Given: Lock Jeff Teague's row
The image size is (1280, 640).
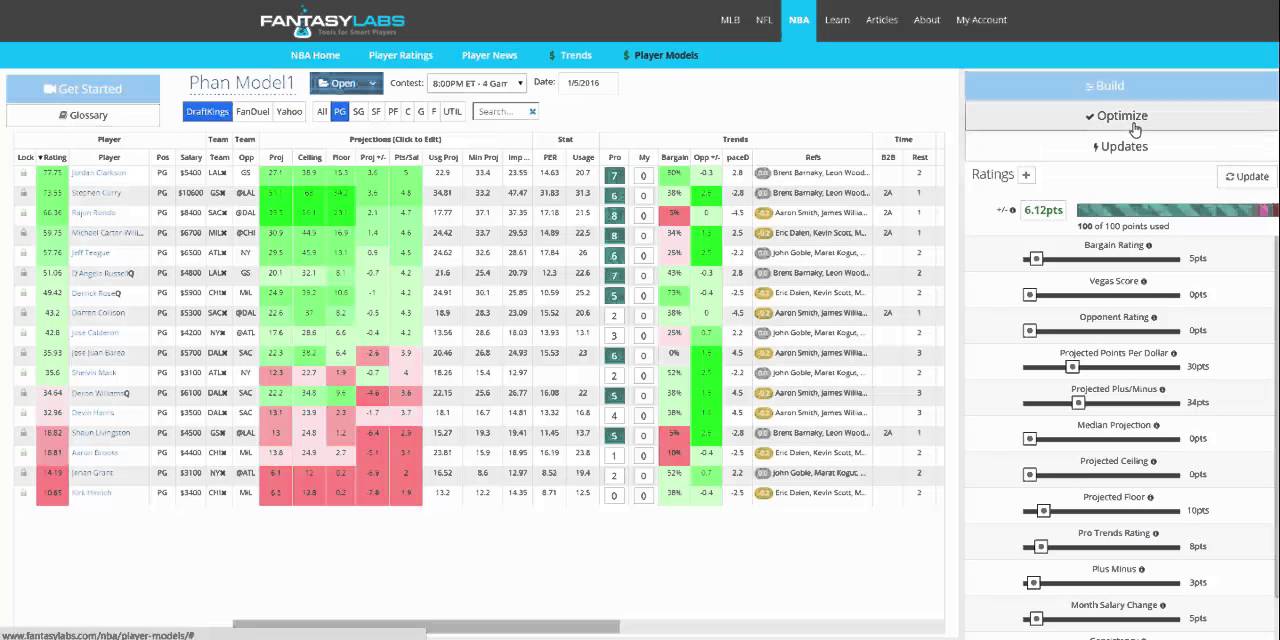Looking at the screenshot, I should point(24,253).
